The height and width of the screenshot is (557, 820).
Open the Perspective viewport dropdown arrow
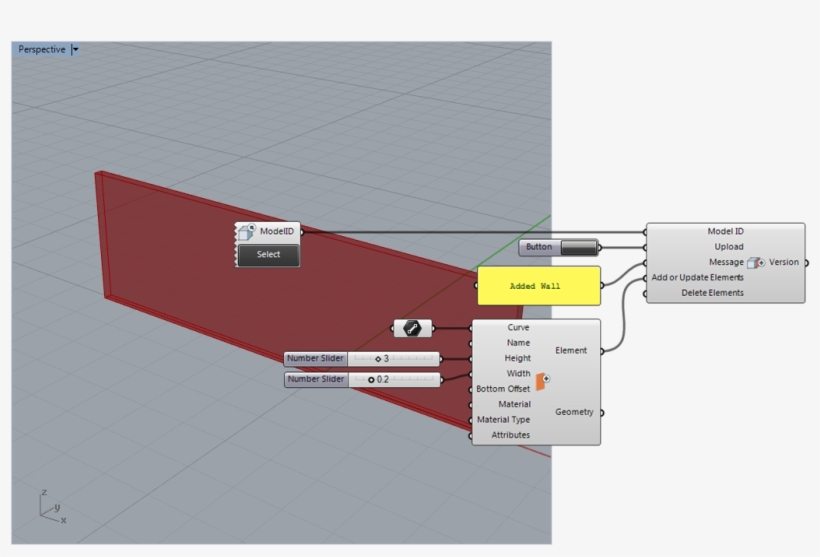pyautogui.click(x=75, y=49)
